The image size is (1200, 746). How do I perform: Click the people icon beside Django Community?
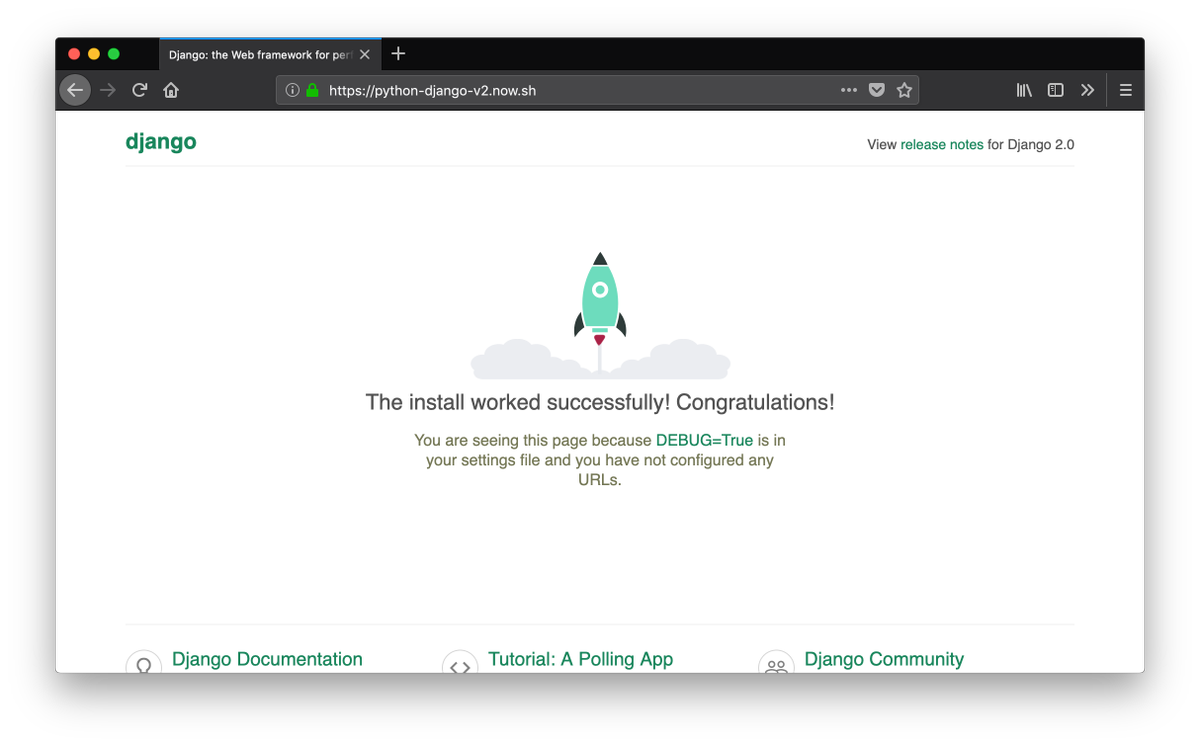tap(776, 662)
